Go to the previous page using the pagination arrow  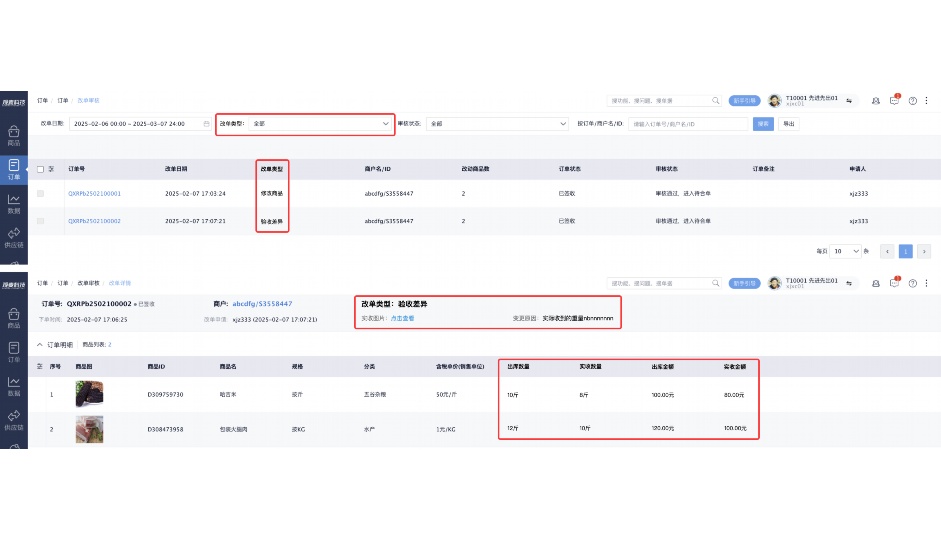pyautogui.click(x=888, y=251)
